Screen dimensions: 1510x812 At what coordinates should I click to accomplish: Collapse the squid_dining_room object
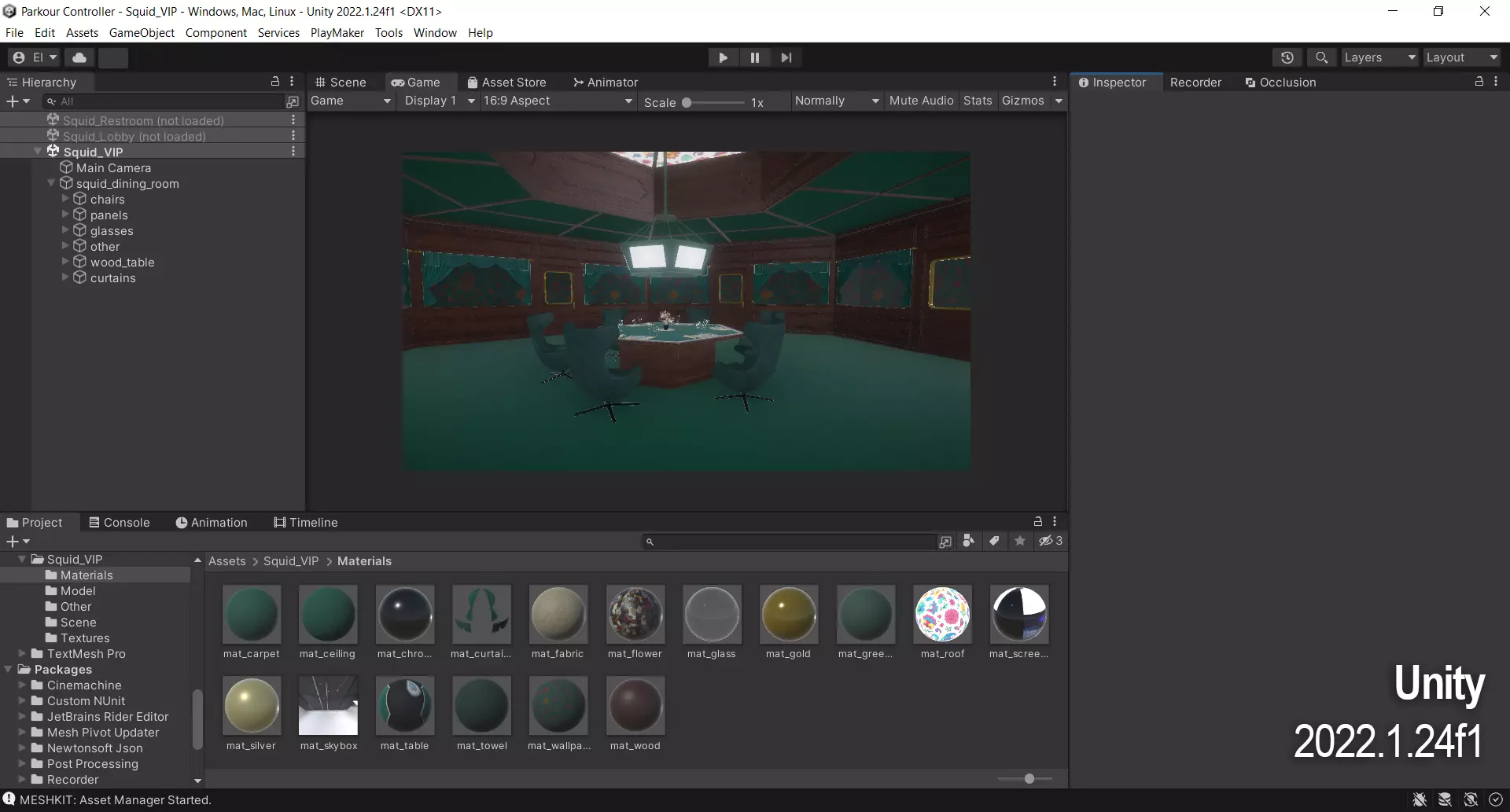click(x=51, y=183)
